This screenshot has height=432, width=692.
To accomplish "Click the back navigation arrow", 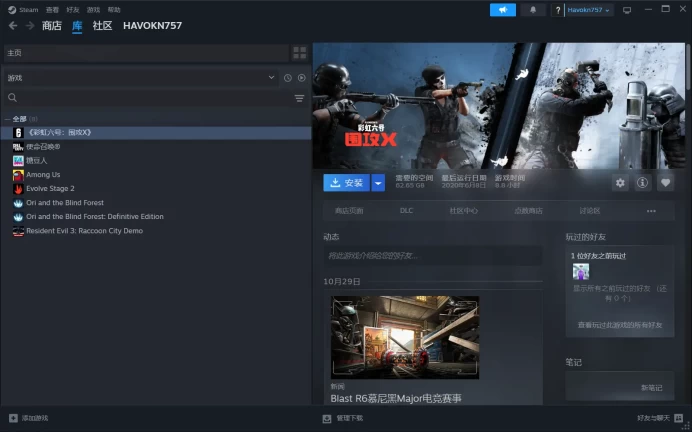I will (x=13, y=26).
